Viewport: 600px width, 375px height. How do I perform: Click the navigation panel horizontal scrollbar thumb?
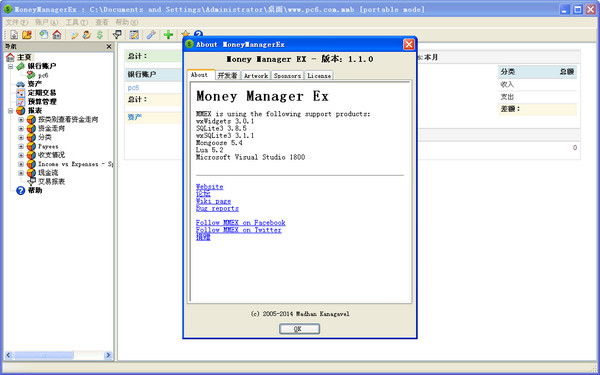(x=43, y=355)
